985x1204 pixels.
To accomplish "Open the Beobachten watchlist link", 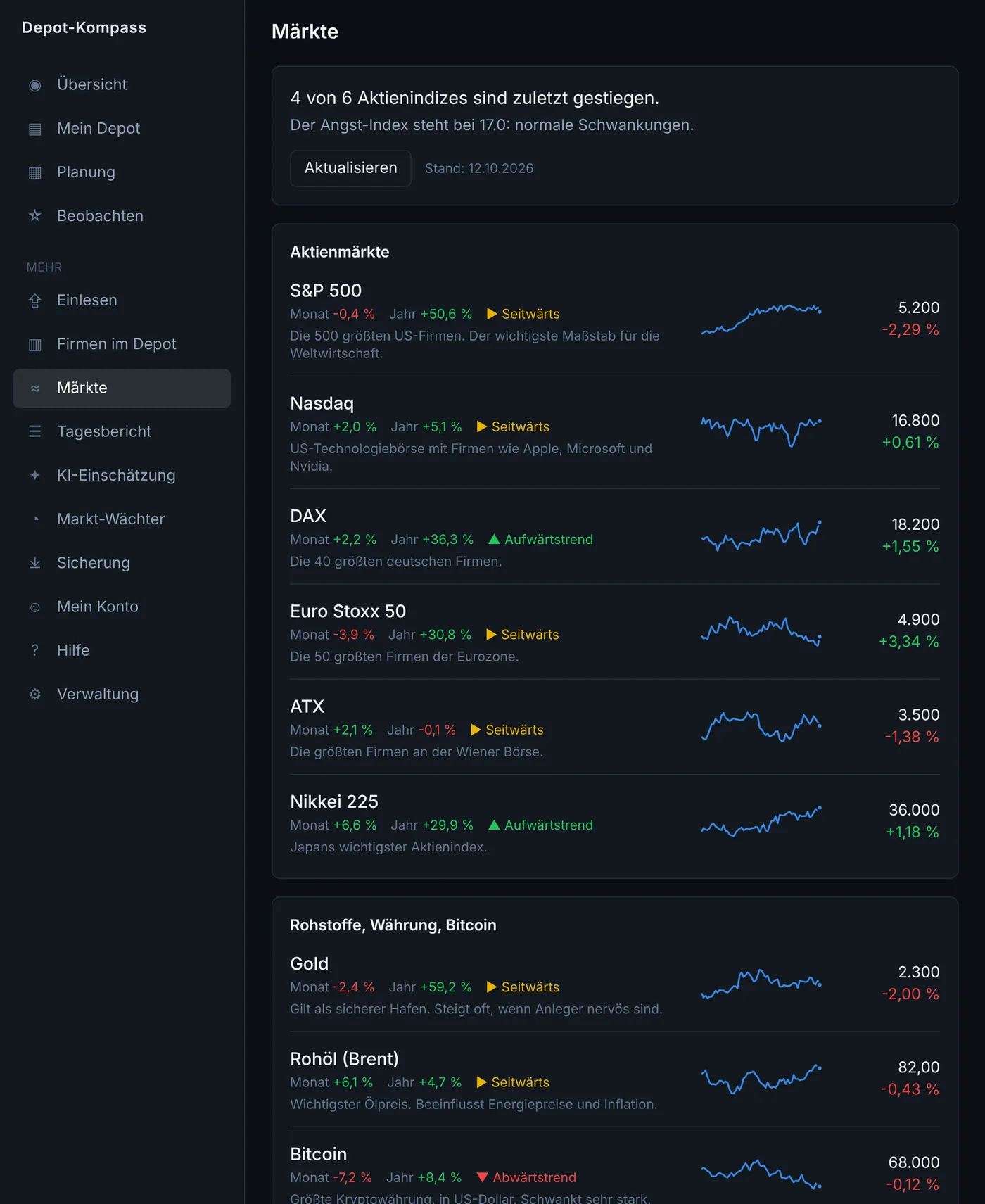I will point(122,215).
